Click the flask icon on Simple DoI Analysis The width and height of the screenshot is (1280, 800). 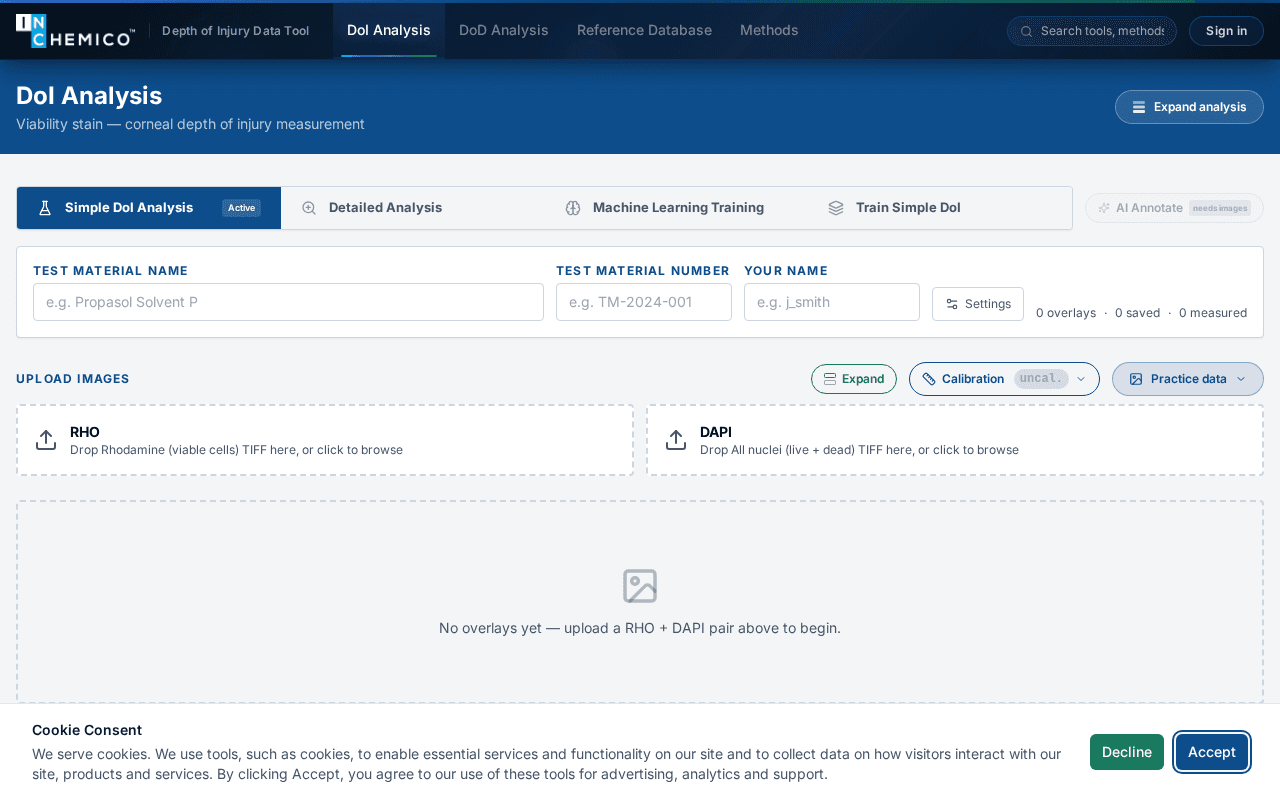pos(45,208)
